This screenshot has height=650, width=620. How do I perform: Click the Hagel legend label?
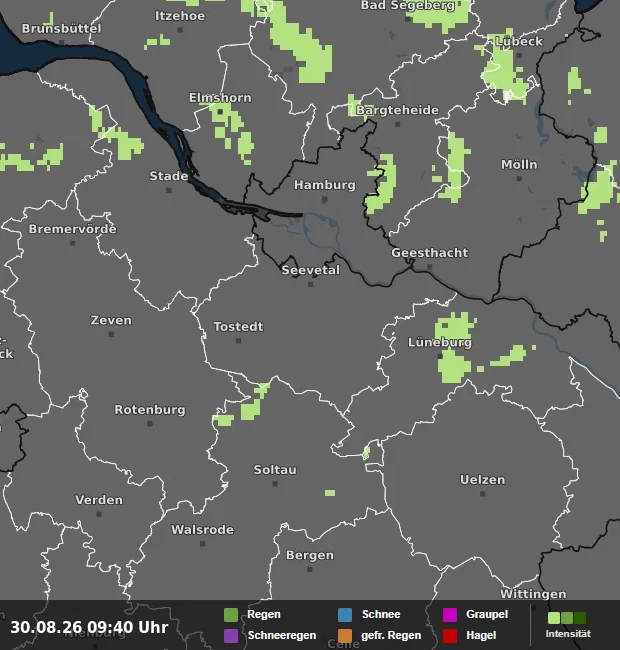[x=481, y=635]
